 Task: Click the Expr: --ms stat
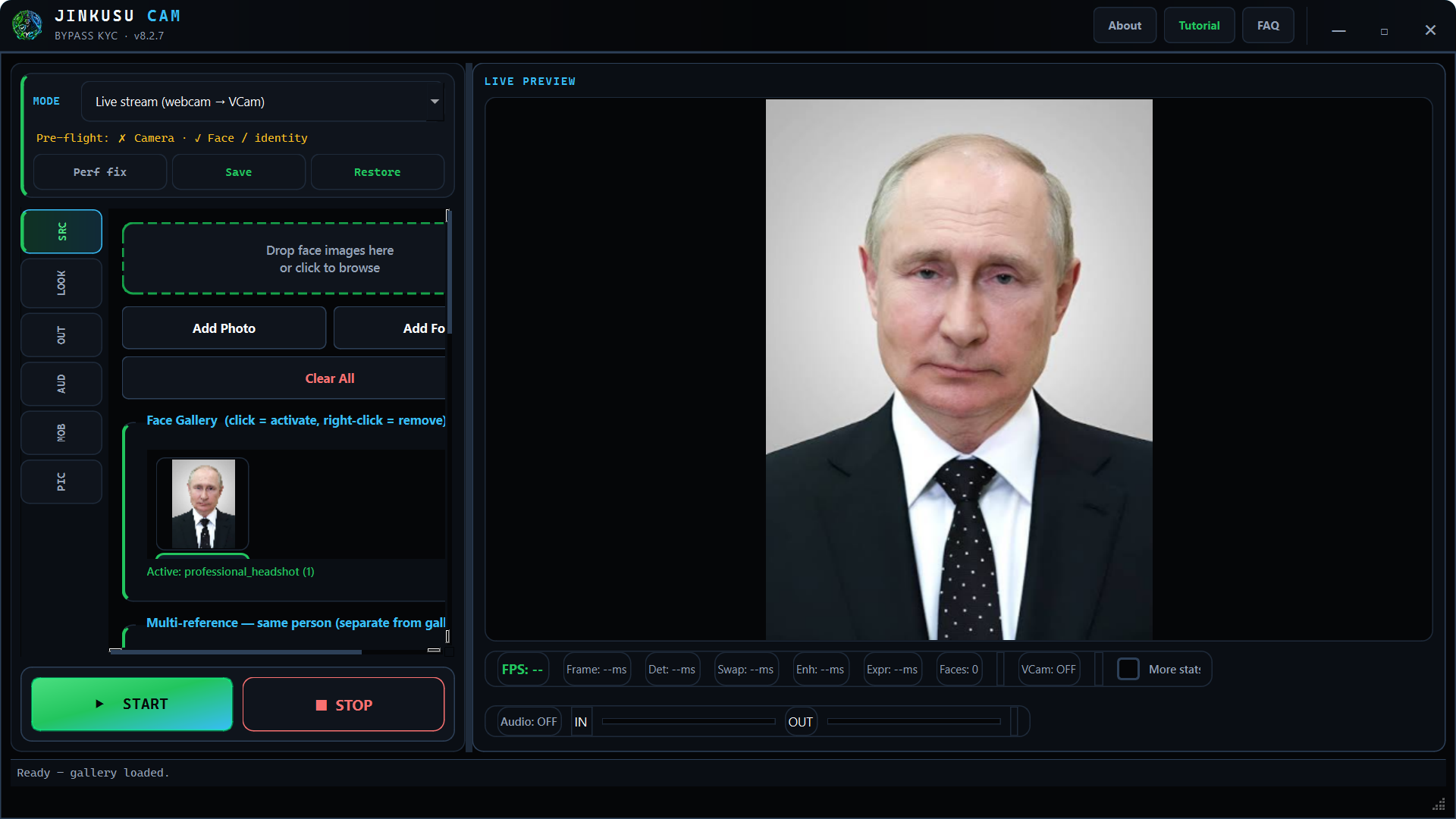pyautogui.click(x=892, y=670)
